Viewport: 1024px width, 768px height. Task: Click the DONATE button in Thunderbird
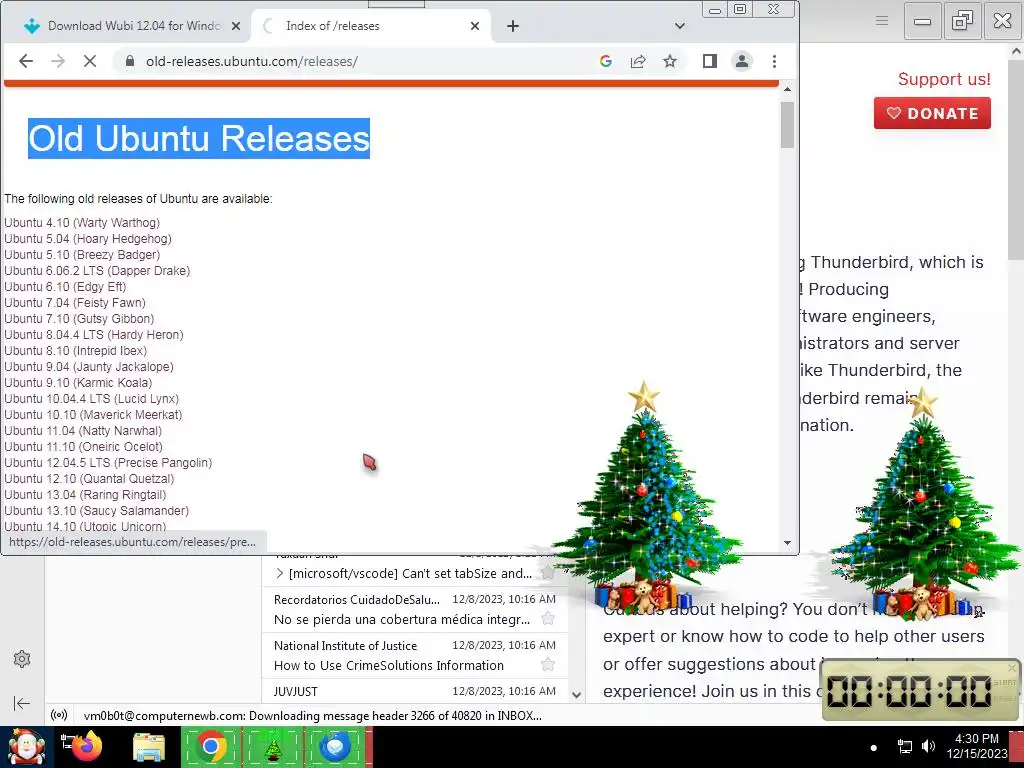click(x=932, y=113)
